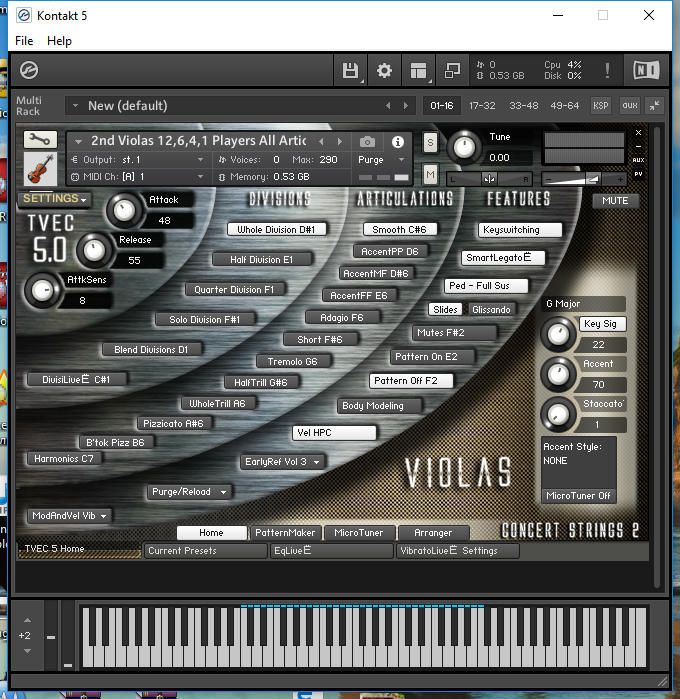Click the minimize view windows icon

pyautogui.click(x=452, y=70)
